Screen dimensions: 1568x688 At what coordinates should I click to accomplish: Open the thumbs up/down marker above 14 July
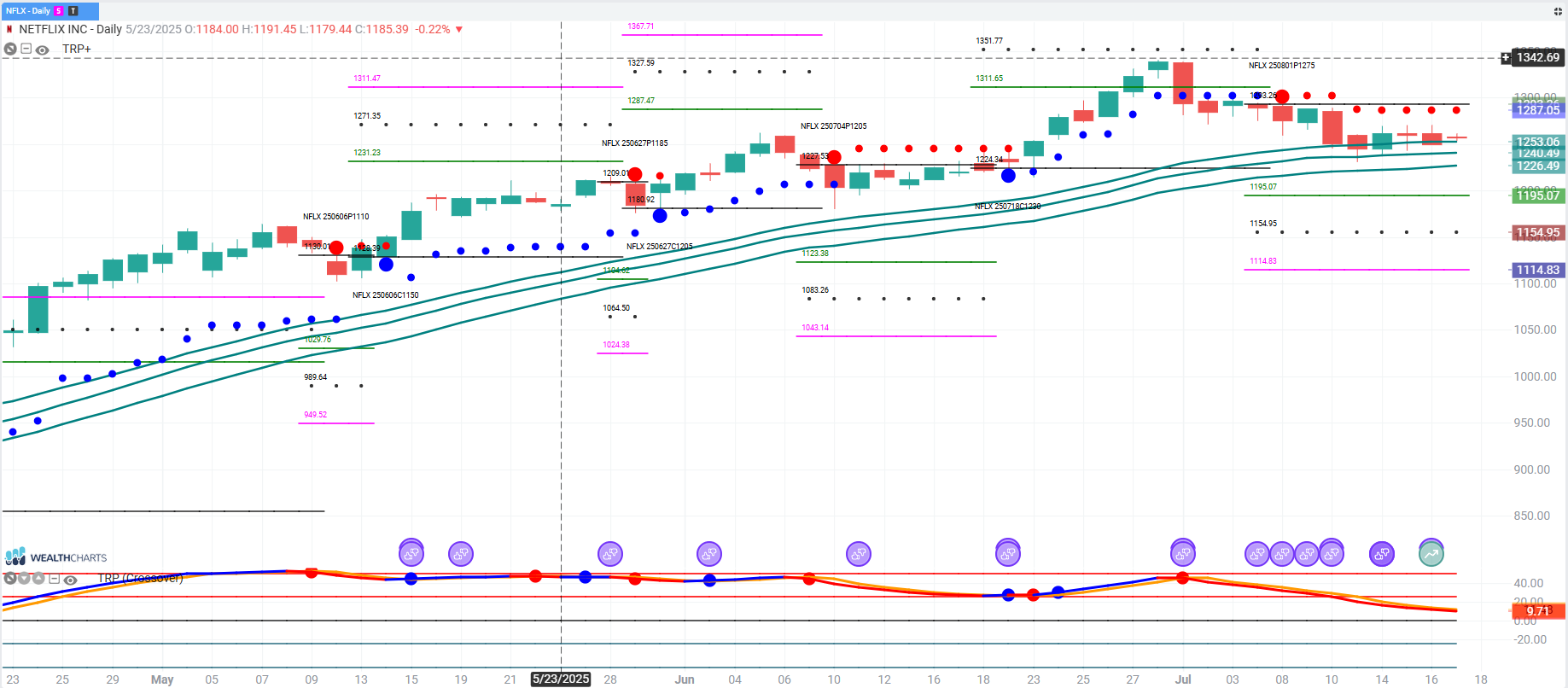tap(1382, 554)
